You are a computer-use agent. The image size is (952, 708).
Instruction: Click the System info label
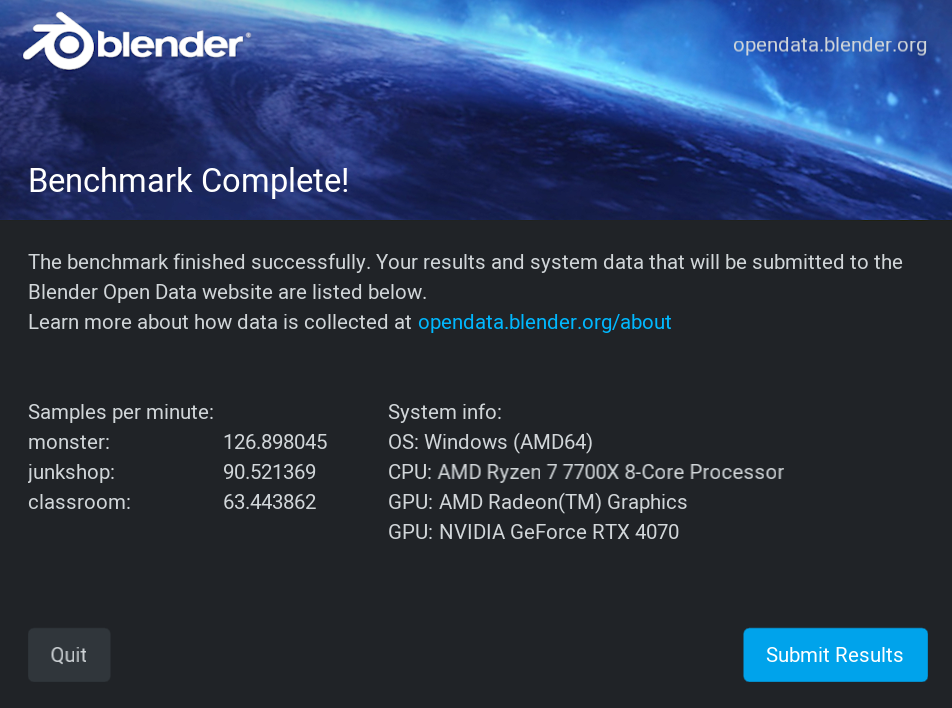pos(445,412)
